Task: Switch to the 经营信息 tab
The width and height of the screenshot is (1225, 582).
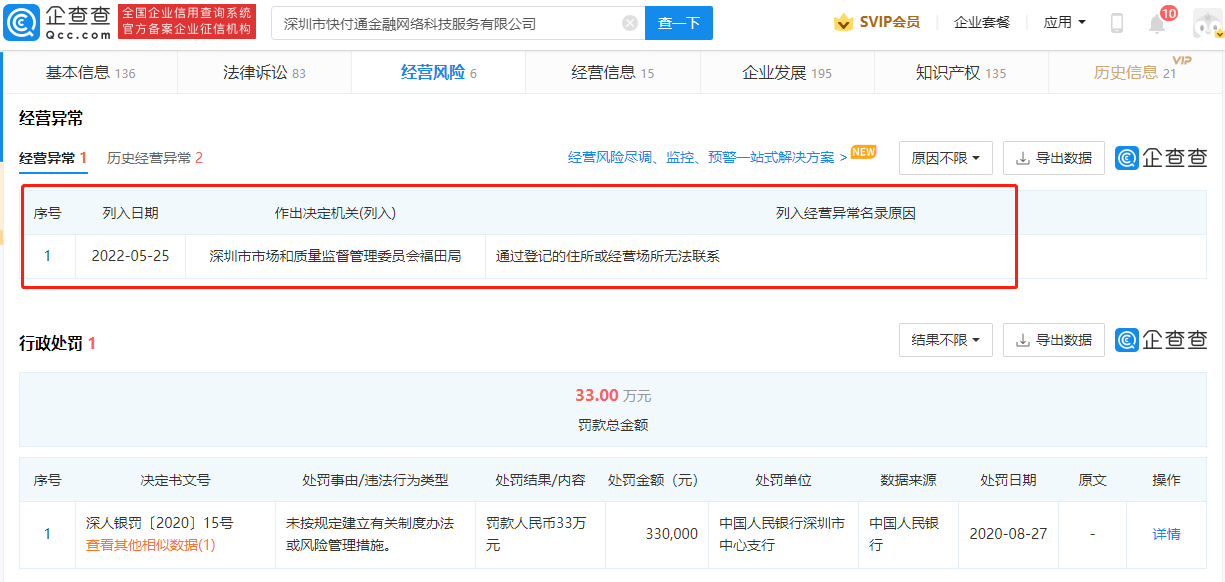Action: pos(612,72)
